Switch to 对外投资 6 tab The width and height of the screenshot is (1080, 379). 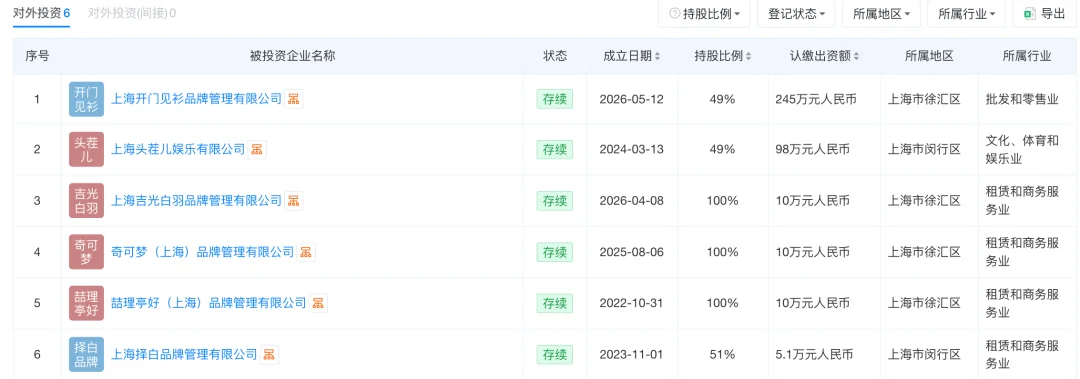click(42, 13)
